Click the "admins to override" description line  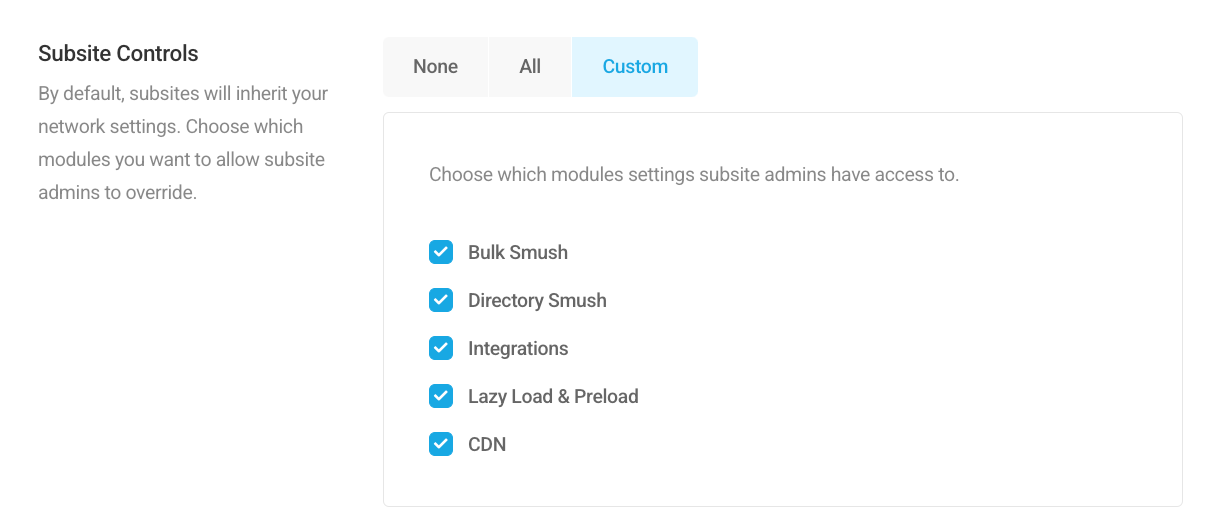pos(117,192)
